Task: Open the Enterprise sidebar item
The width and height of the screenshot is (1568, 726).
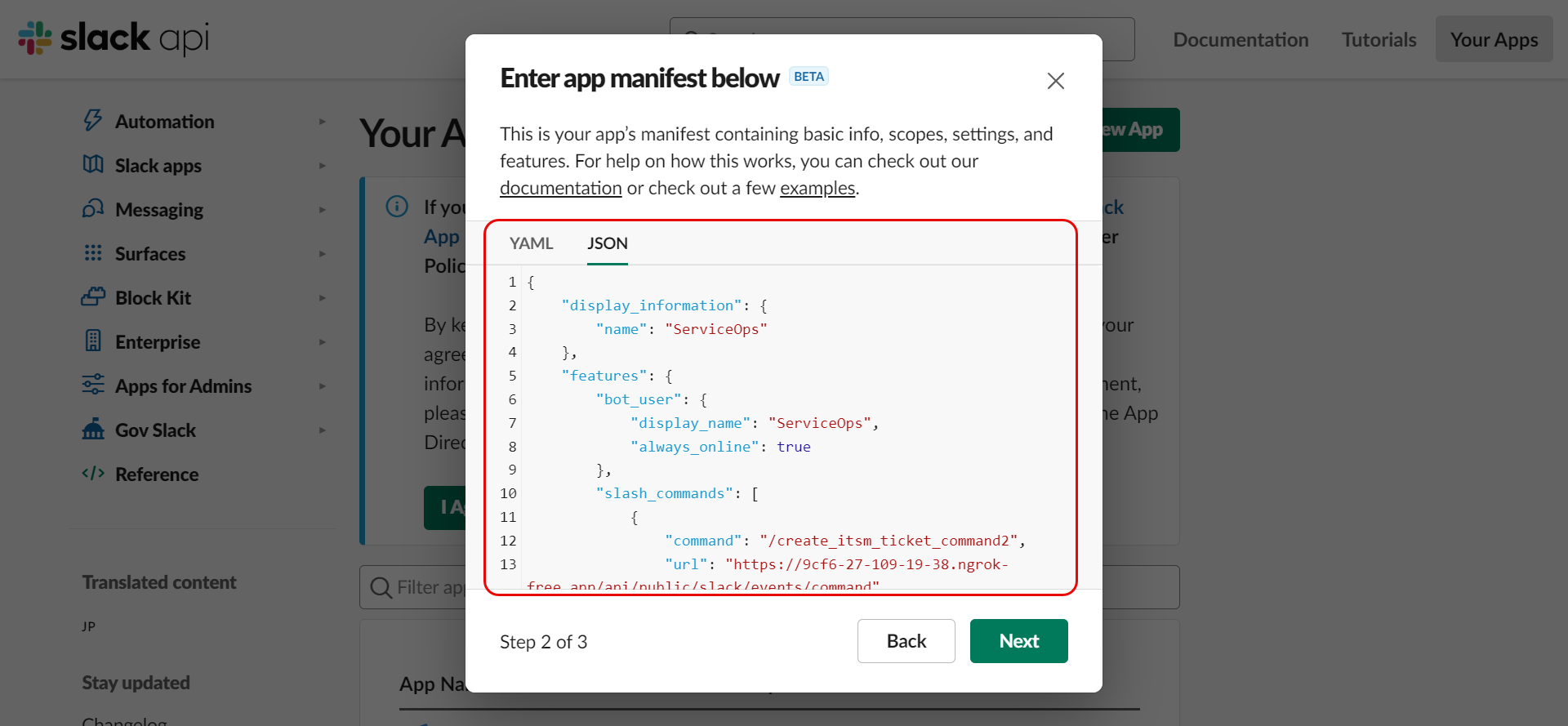Action: tap(158, 342)
